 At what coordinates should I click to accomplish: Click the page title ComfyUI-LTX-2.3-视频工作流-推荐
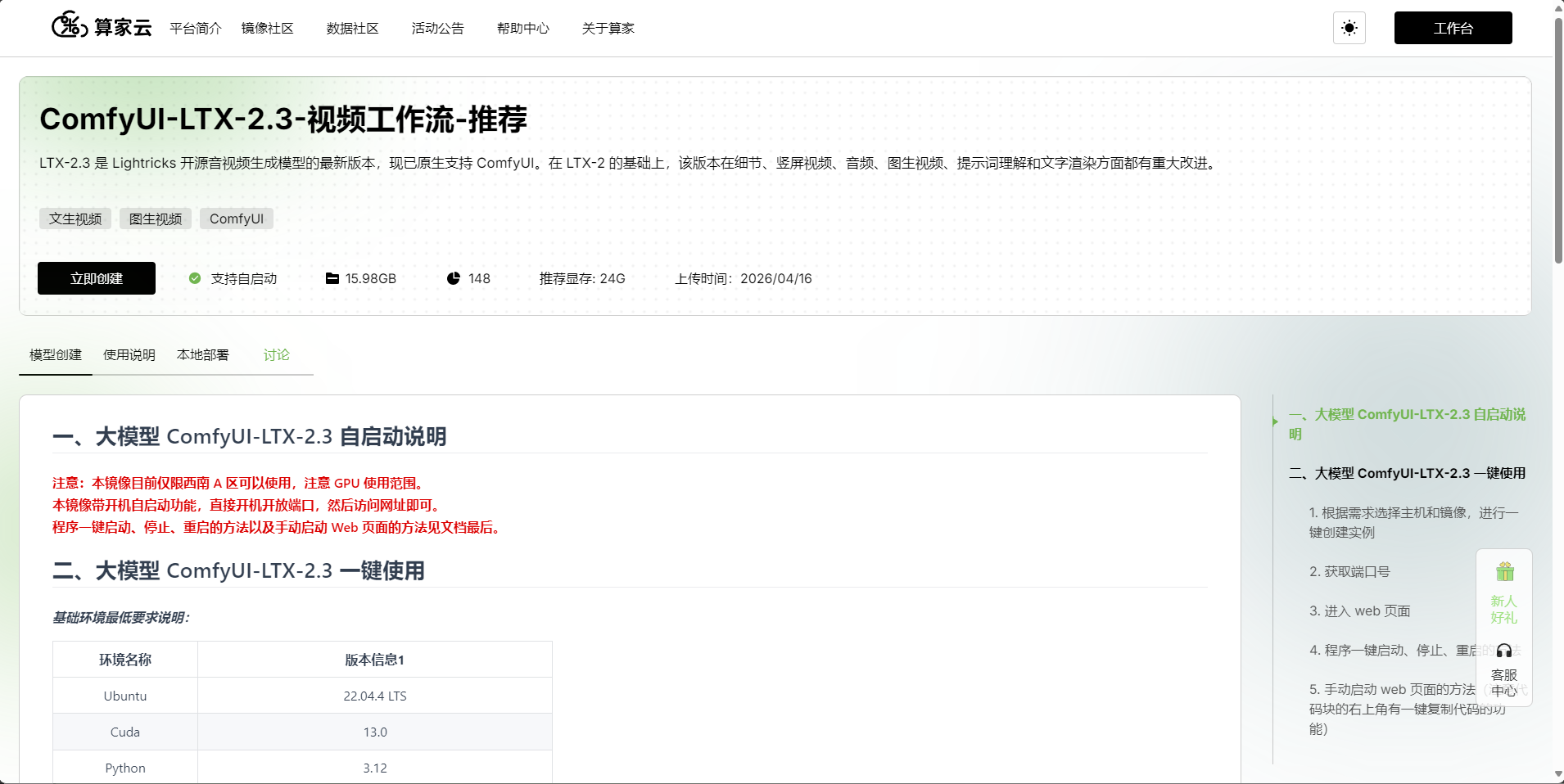283,119
